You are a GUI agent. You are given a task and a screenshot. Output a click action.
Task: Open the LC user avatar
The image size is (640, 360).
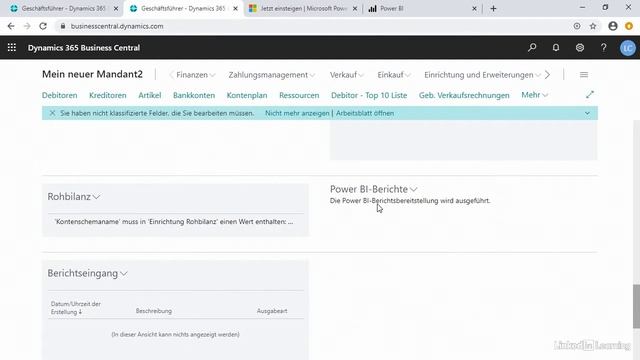click(628, 48)
